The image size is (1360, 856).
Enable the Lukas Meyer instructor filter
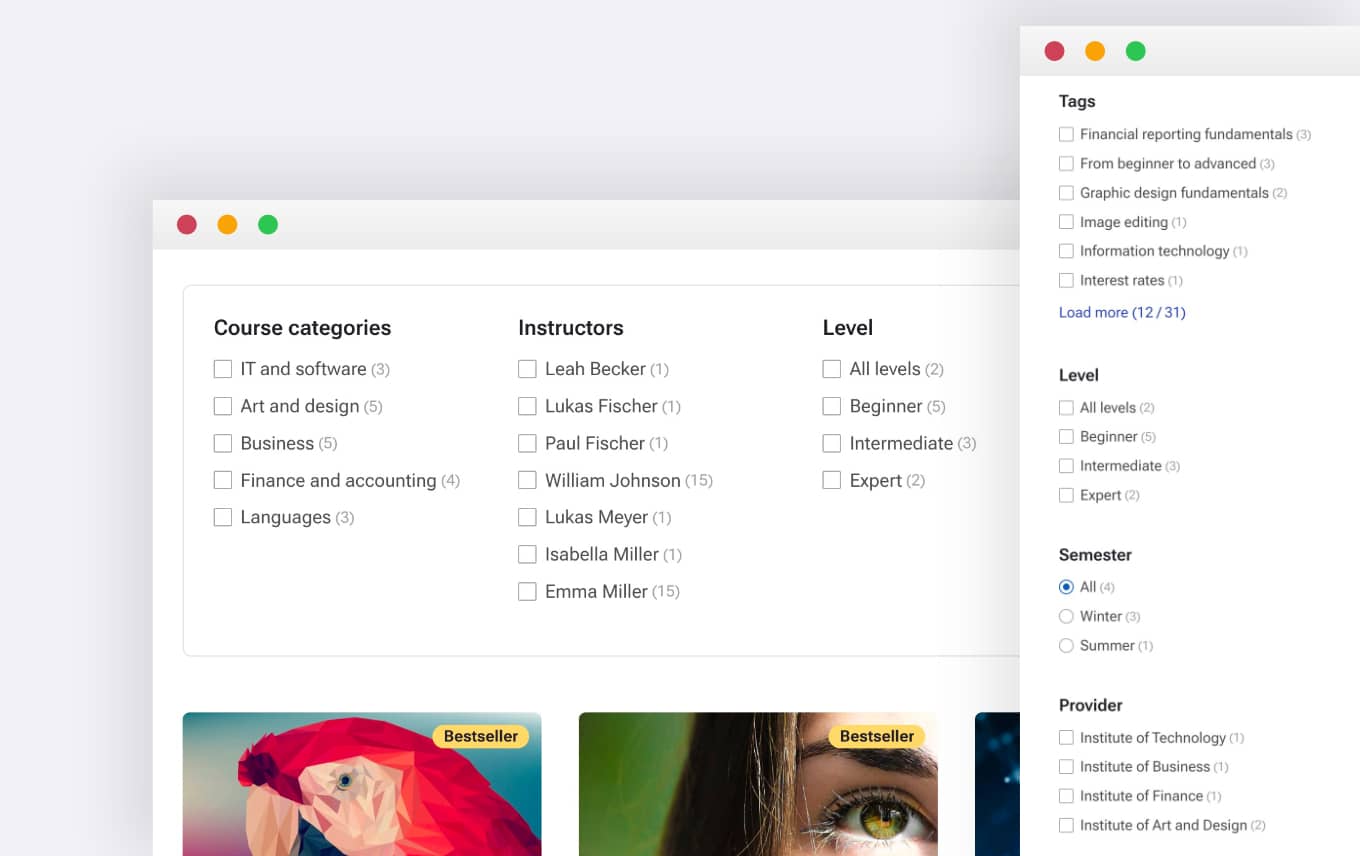(x=527, y=517)
